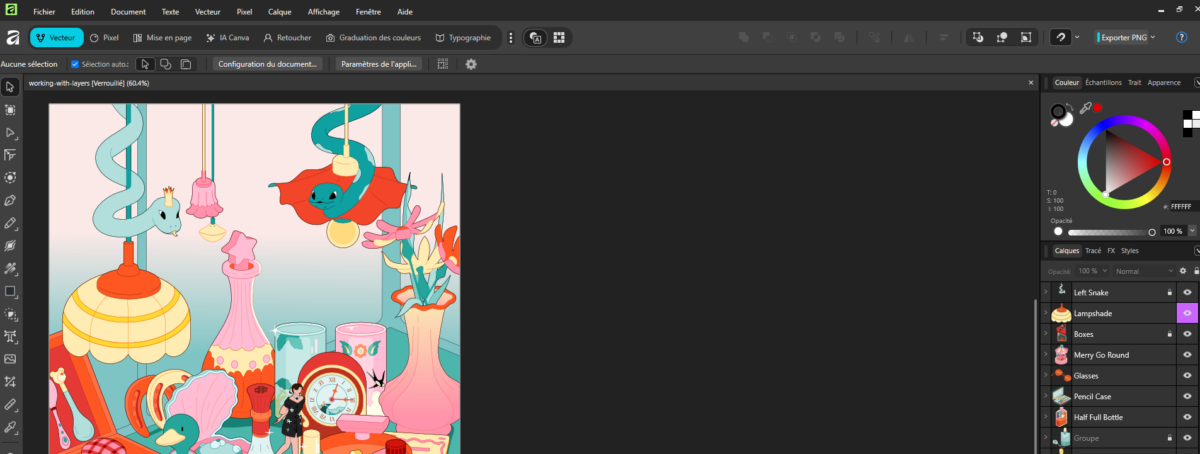Toggle the Sélection auto checkbox
Viewport: 1200px width, 454px height.
(x=75, y=64)
